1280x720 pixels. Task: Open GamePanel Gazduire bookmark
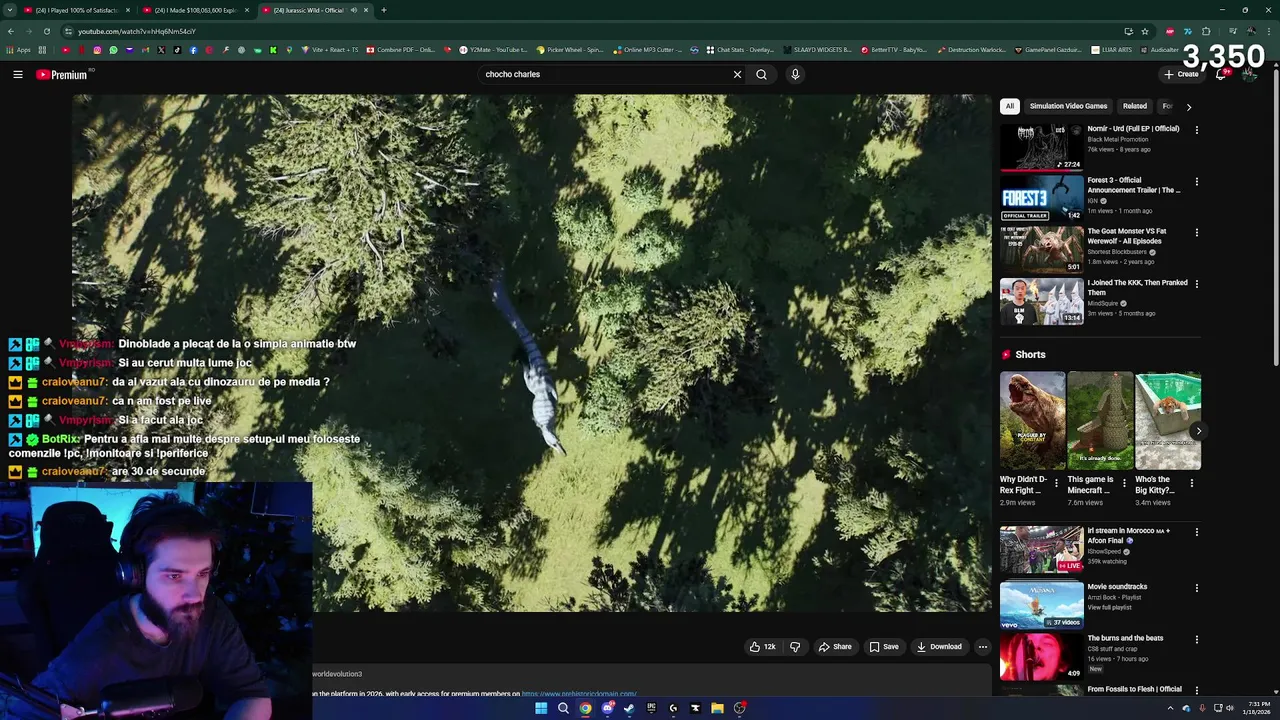tap(1048, 50)
